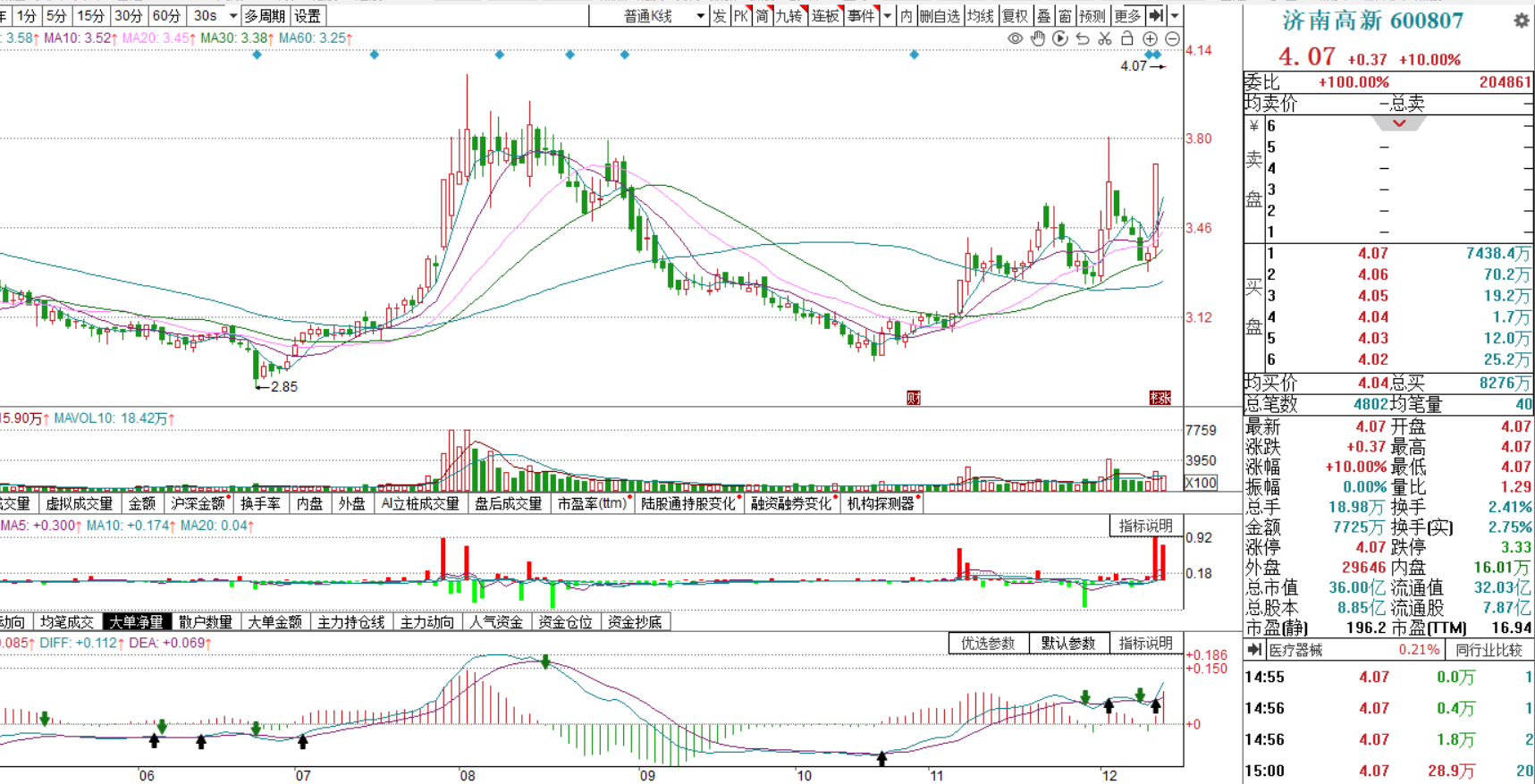Screen dimensions: 1535x784
Task: Select the hand pan tool
Action: pyautogui.click(x=1038, y=38)
